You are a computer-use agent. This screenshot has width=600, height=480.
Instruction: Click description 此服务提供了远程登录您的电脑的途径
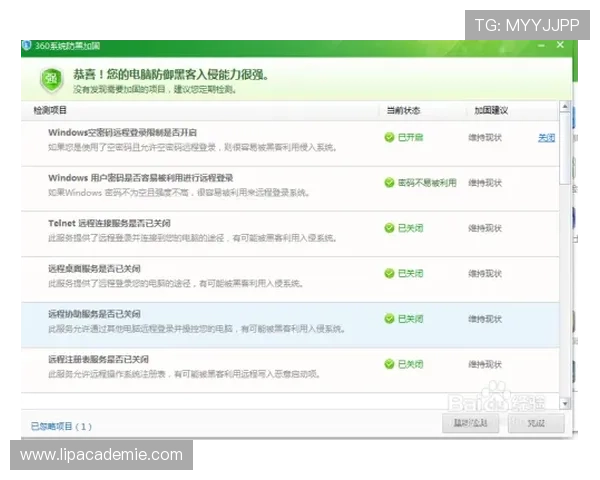[x=176, y=283]
